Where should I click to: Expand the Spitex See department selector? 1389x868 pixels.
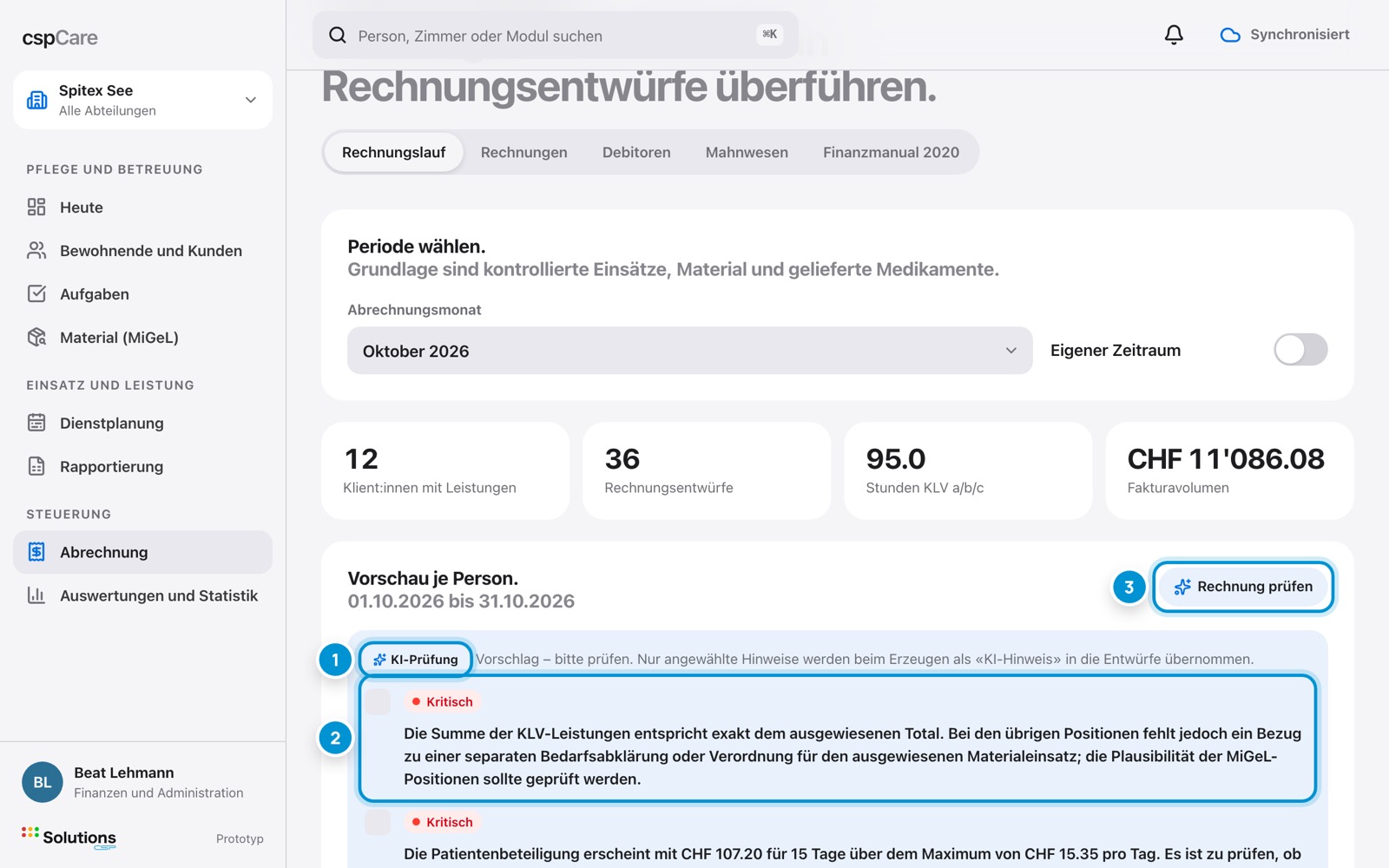142,100
